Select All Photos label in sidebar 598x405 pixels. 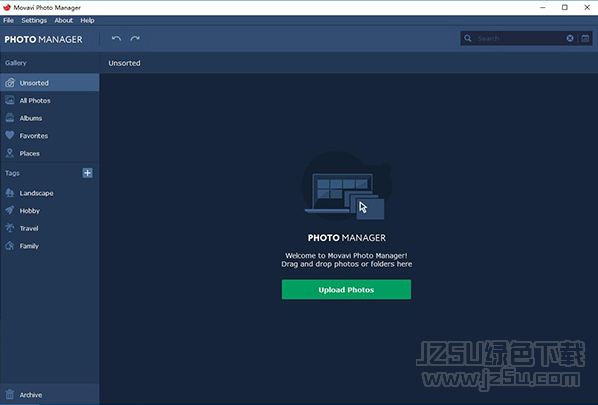(x=35, y=101)
